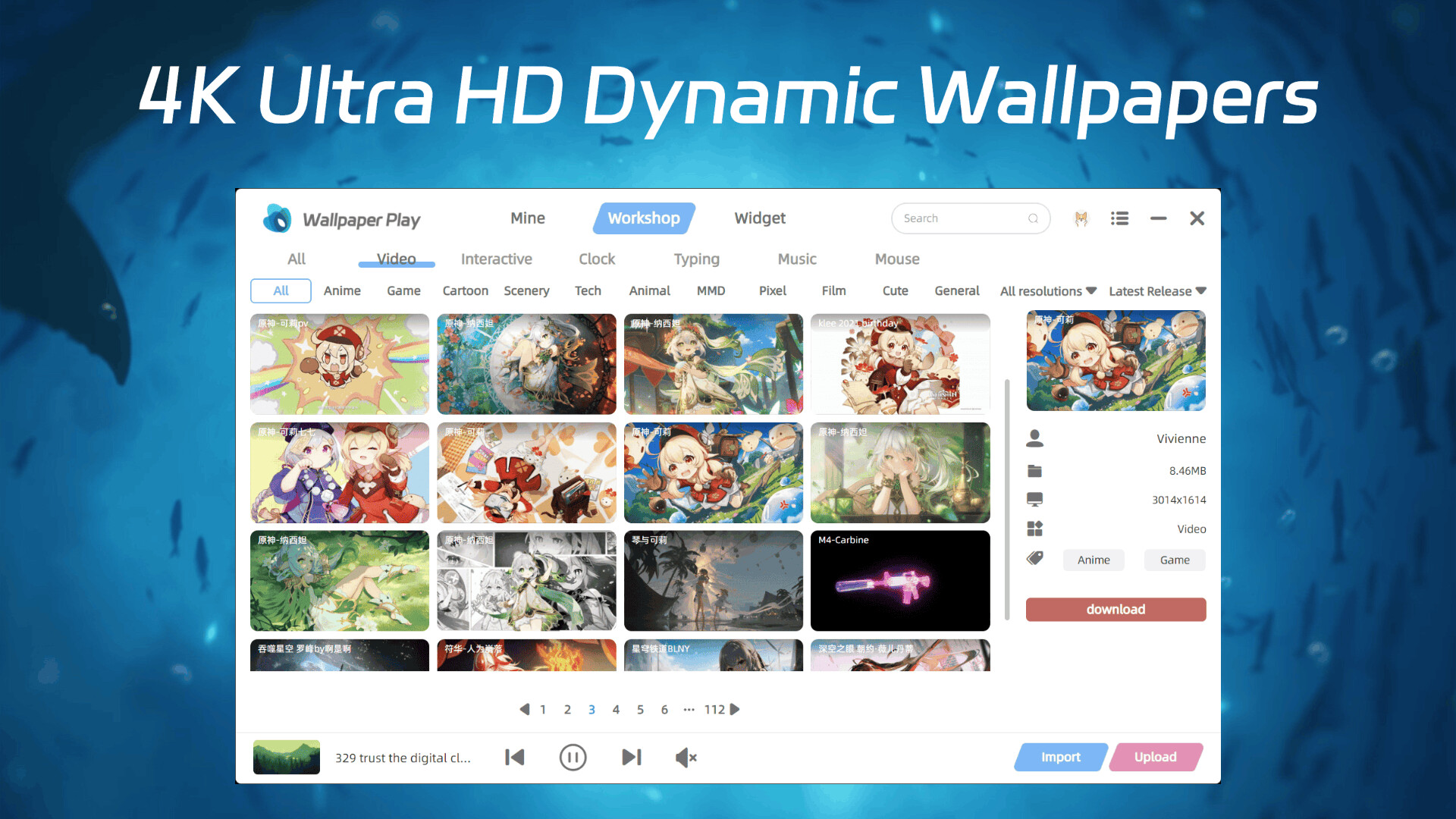Click the monitor icon beside the 3014x1614 resolution
Viewport: 1456px width, 819px height.
[1036, 499]
